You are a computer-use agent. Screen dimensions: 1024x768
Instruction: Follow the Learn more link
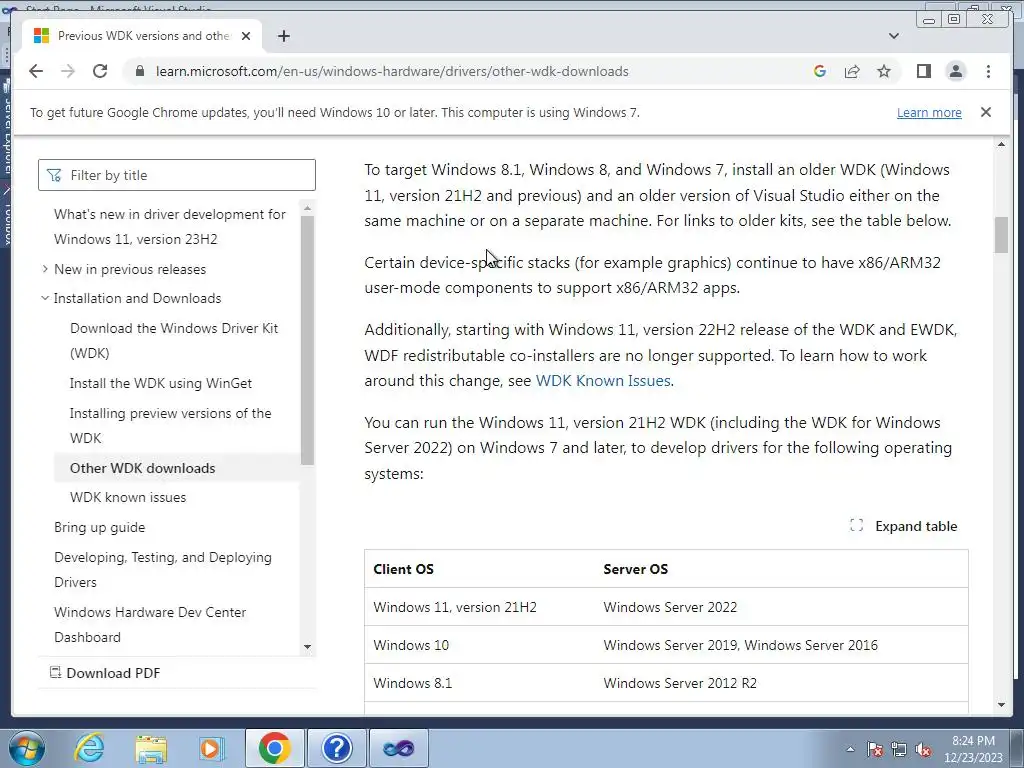click(x=929, y=112)
